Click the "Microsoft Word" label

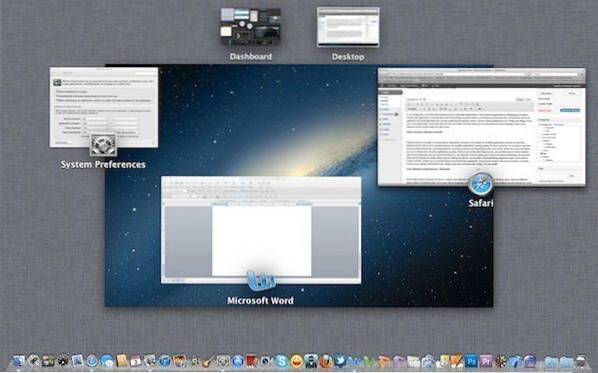click(260, 301)
